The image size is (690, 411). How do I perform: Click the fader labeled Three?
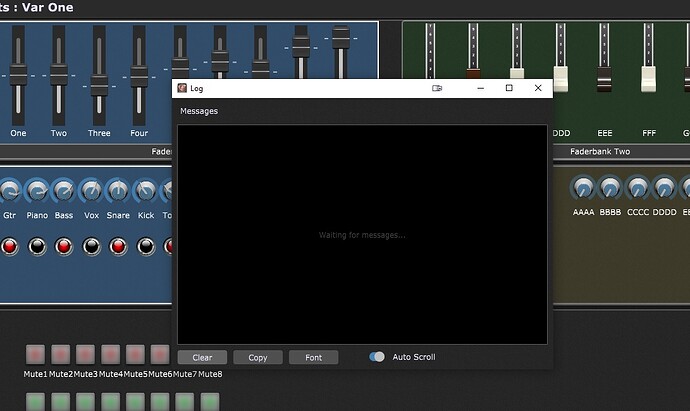(99, 86)
